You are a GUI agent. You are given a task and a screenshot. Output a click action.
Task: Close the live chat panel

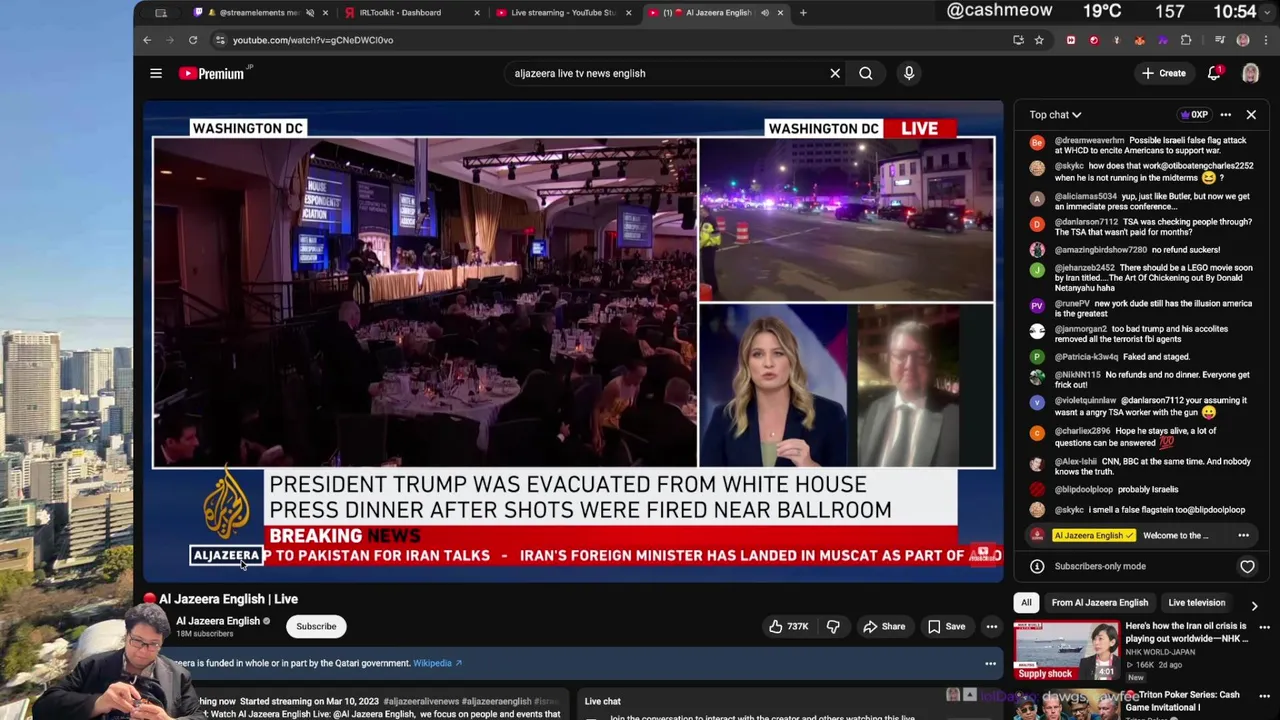tap(1251, 115)
